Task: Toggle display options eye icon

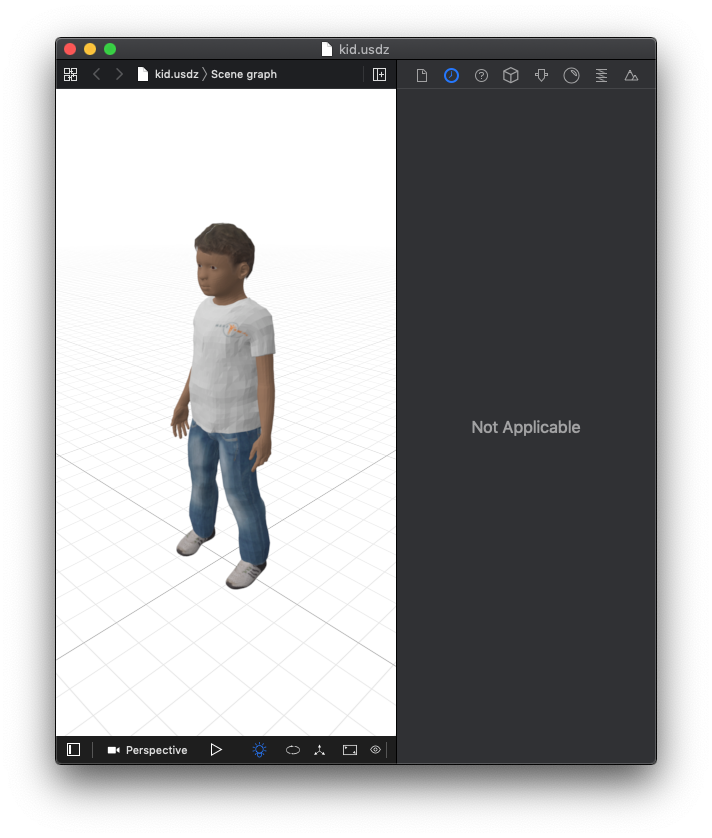Action: [376, 750]
